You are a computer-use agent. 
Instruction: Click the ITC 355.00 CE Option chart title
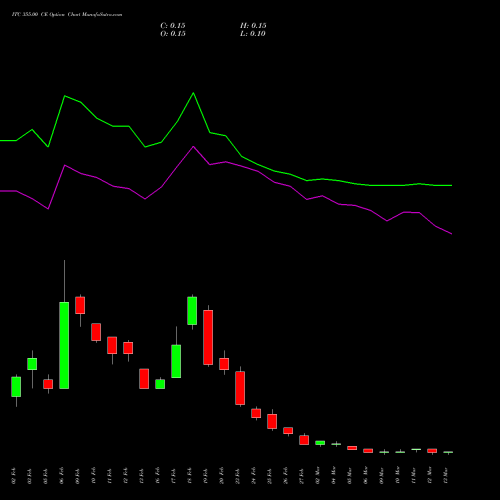coord(67,15)
